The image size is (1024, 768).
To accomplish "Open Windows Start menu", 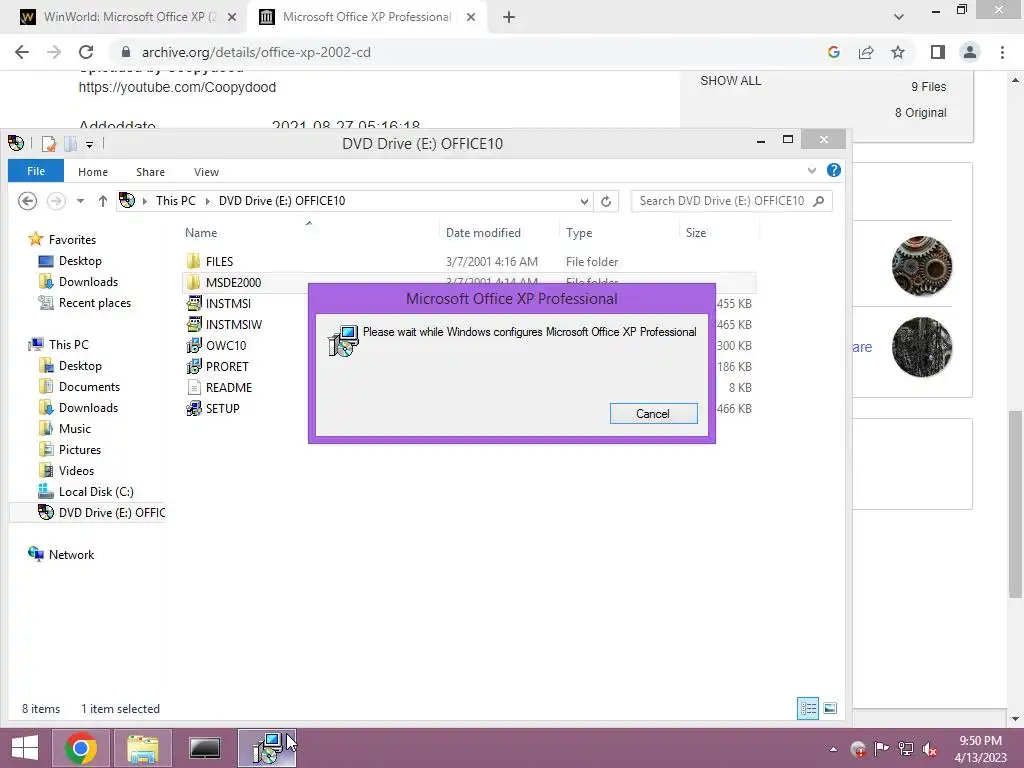I will 25,748.
